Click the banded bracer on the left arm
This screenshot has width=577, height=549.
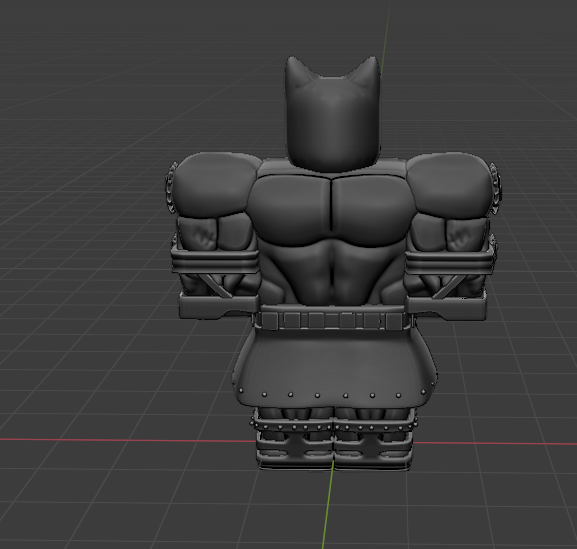[x=215, y=262]
